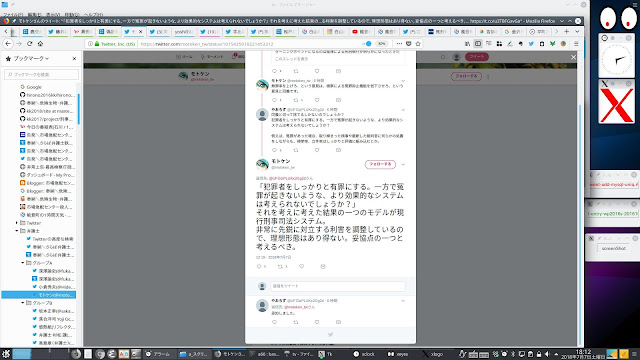Like the bottom reply tweet
The height and width of the screenshot is (360, 640).
[x=317, y=322]
